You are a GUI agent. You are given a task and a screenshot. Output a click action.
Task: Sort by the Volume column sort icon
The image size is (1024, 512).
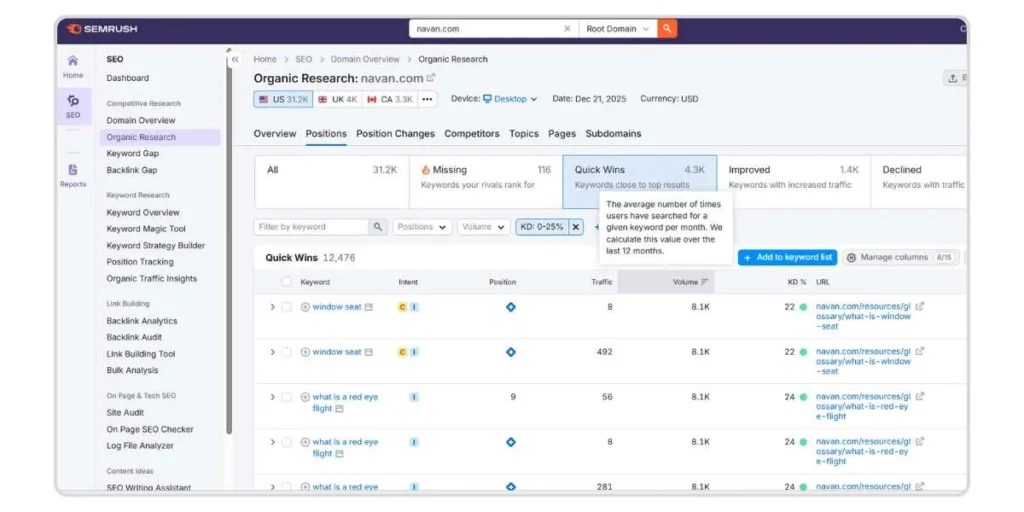coord(705,282)
